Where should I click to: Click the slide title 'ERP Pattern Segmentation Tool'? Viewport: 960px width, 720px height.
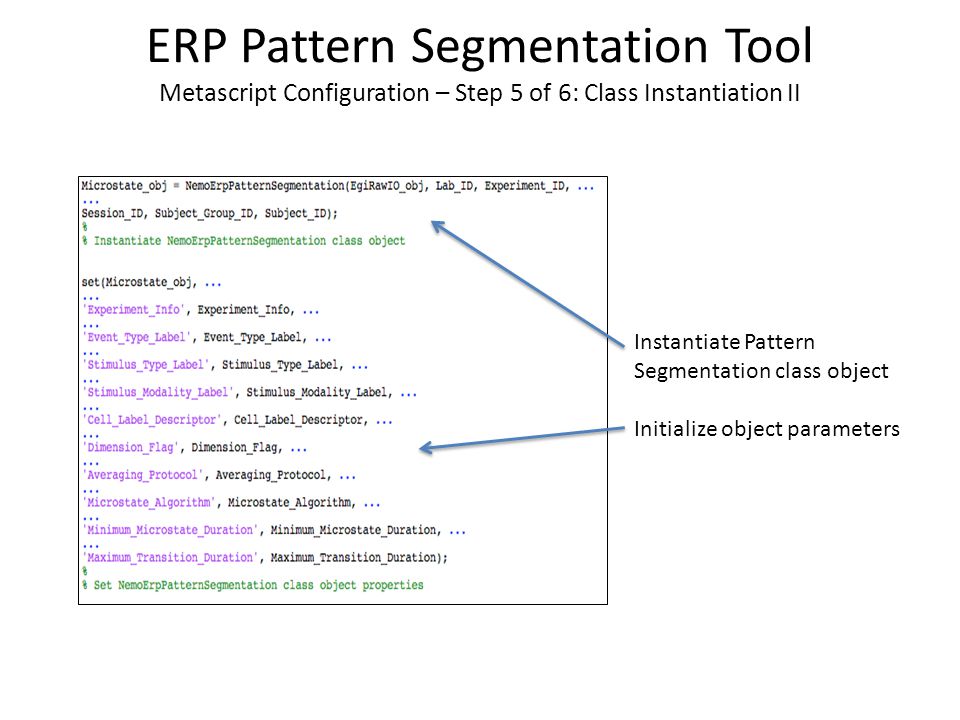pos(480,47)
